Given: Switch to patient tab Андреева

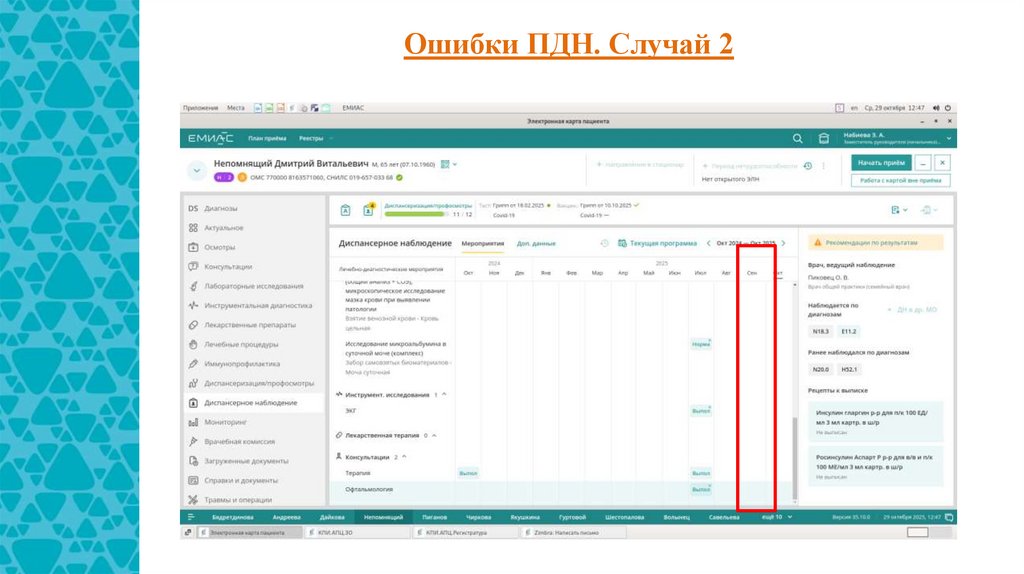Looking at the screenshot, I should 286,517.
